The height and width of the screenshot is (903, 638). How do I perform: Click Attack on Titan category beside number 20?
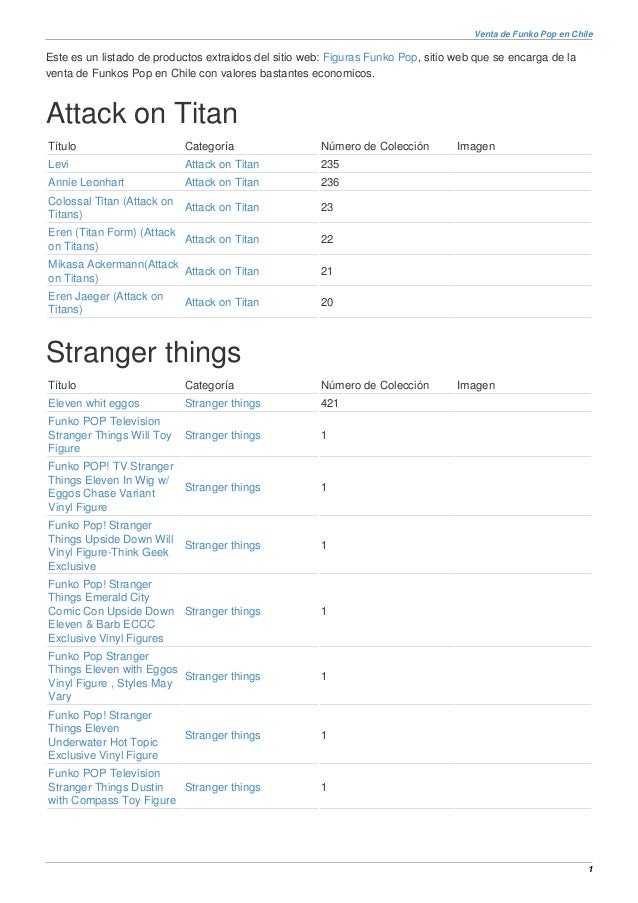coord(222,302)
